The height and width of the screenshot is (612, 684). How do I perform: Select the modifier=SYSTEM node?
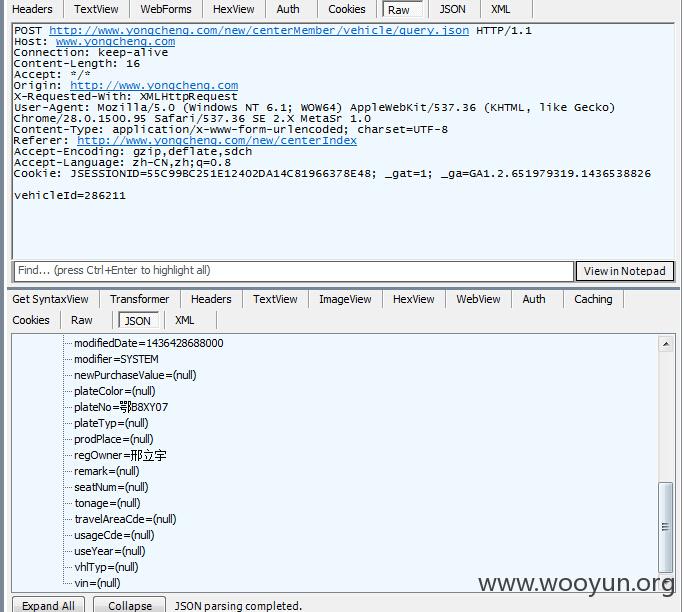pos(116,359)
